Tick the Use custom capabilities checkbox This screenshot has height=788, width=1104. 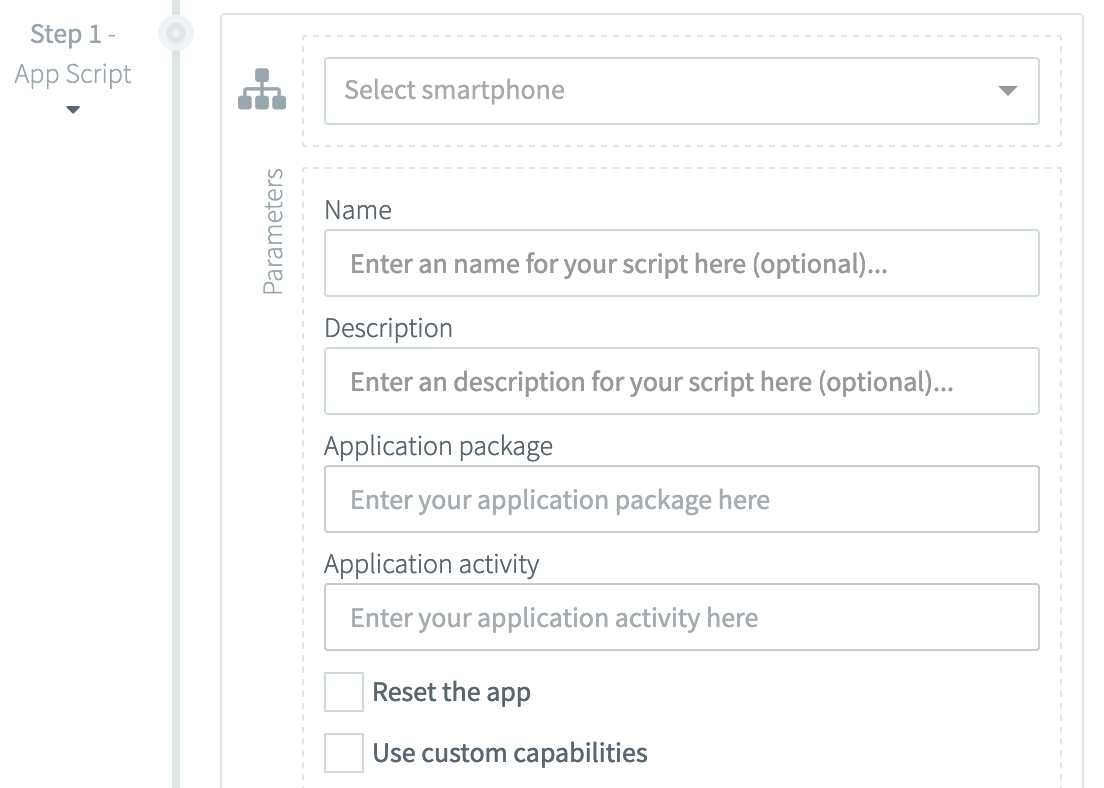(343, 753)
